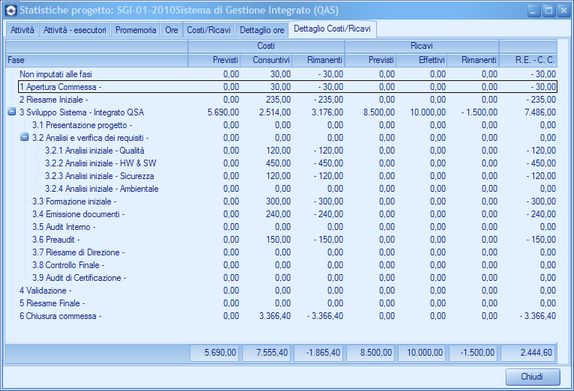Switch to Dettaglio ore tab
Viewport: 574px width, 391px height.
point(262,30)
